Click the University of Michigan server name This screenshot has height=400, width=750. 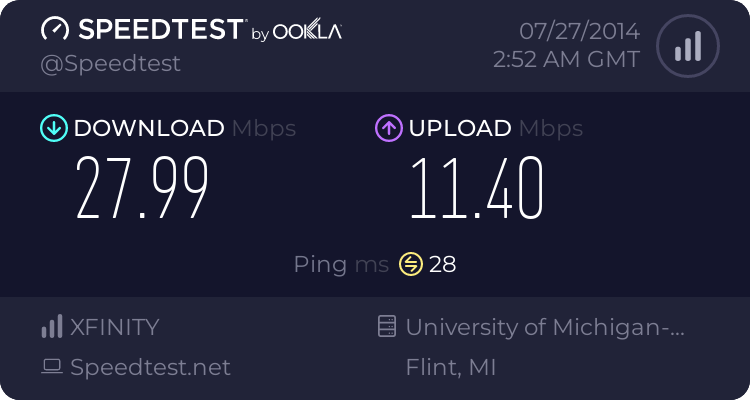coord(547,327)
